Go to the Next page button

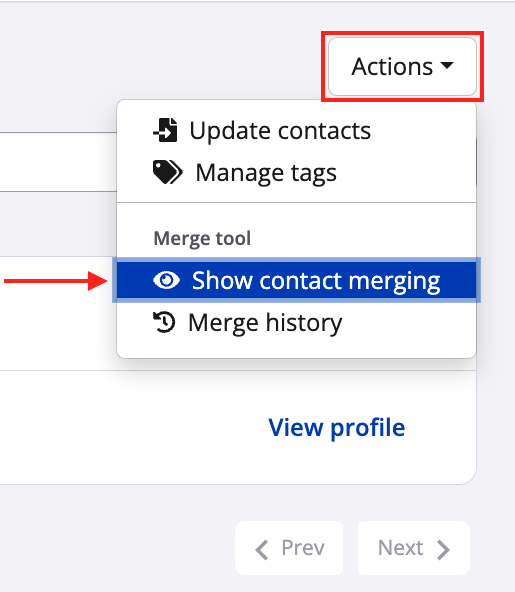[414, 548]
